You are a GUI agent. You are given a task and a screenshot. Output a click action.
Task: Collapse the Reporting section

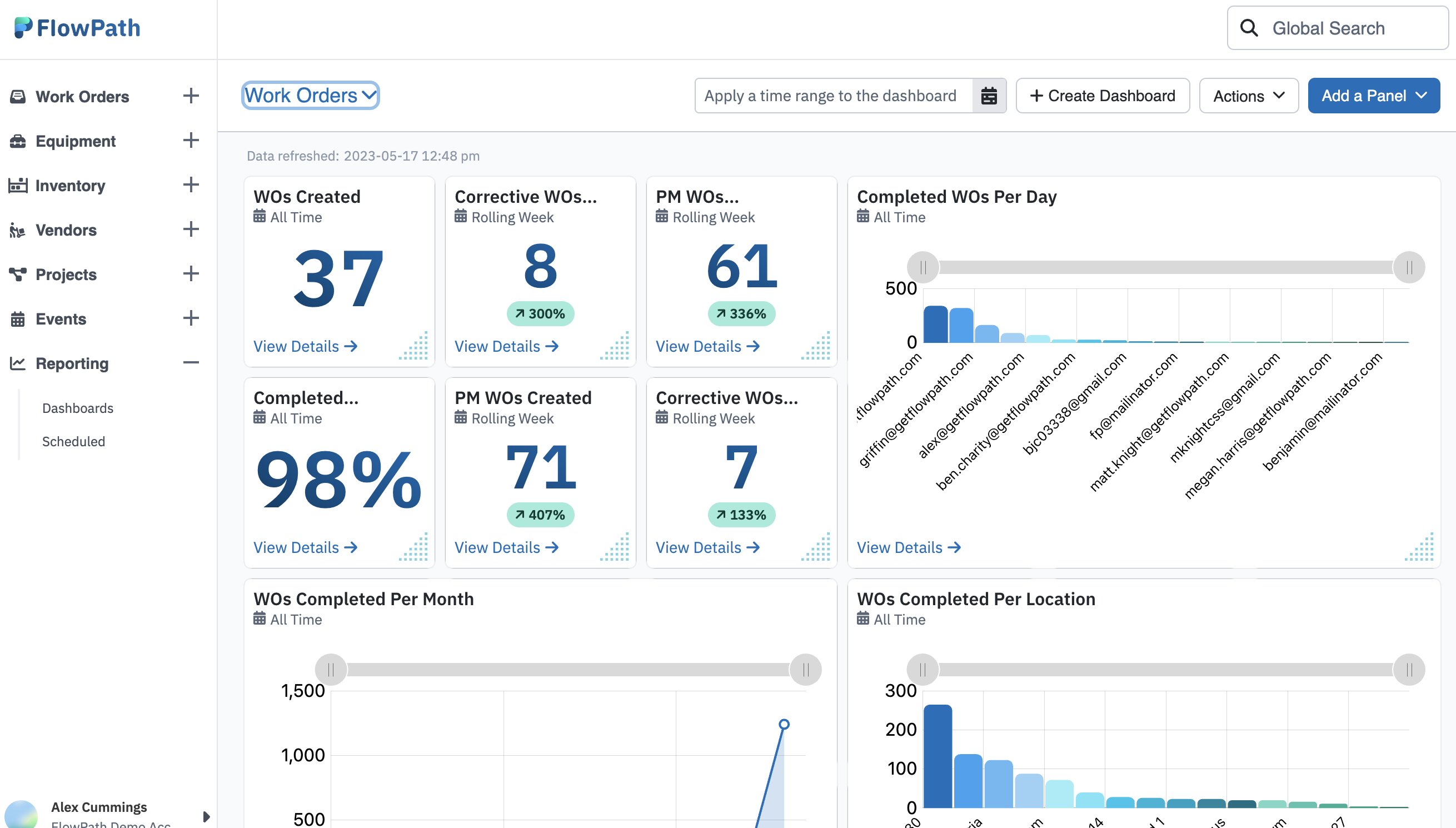[191, 363]
